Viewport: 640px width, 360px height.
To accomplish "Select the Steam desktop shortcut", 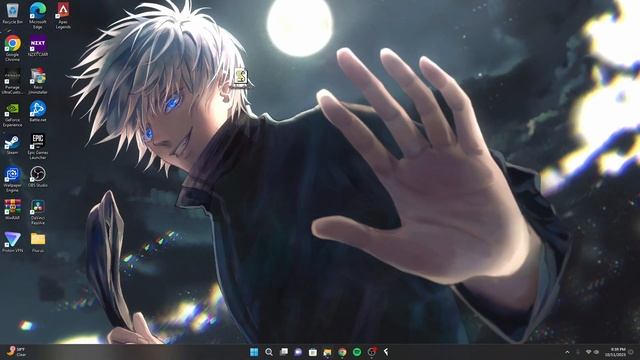I will pyautogui.click(x=12, y=144).
